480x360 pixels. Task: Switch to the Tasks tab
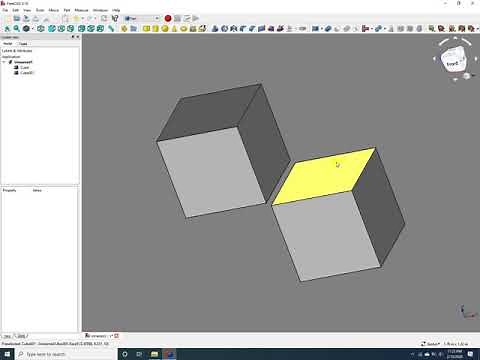tap(23, 44)
